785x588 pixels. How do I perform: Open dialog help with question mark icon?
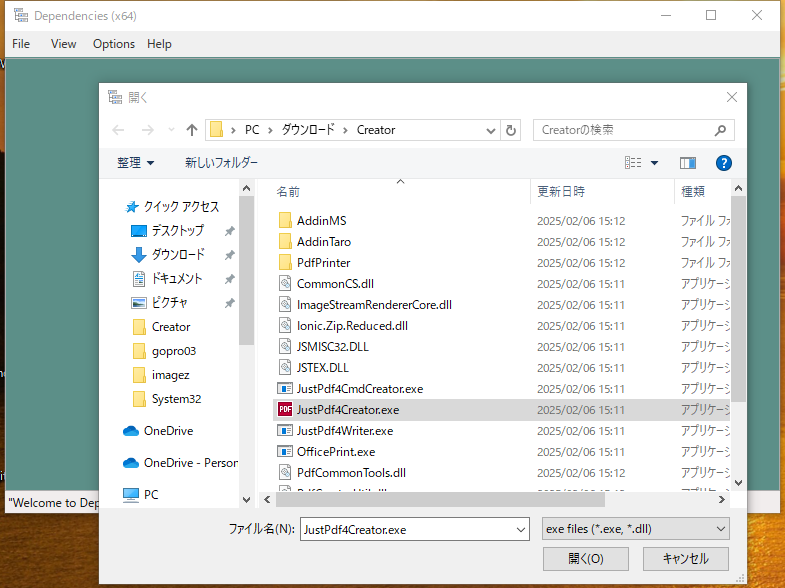tap(723, 163)
